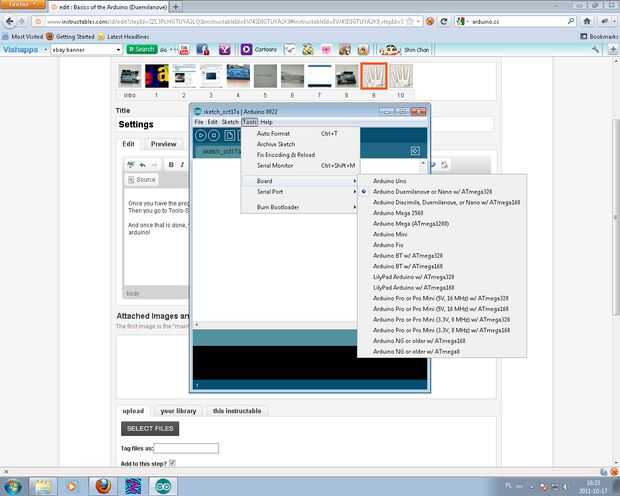Reload the page in Firefox
The image size is (620, 496).
click(x=444, y=21)
